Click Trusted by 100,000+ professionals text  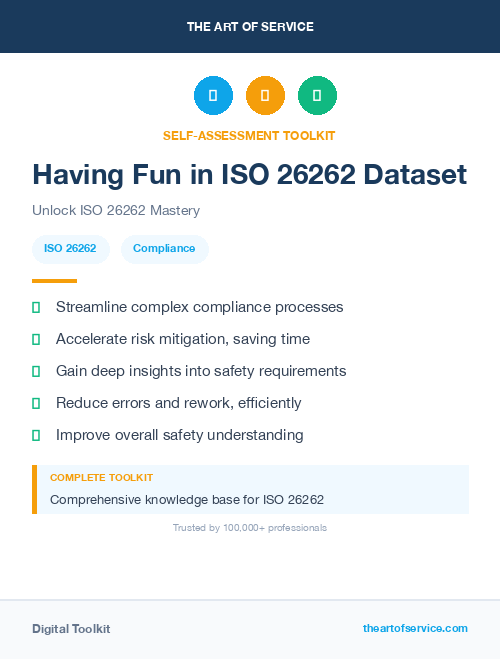[x=250, y=528]
